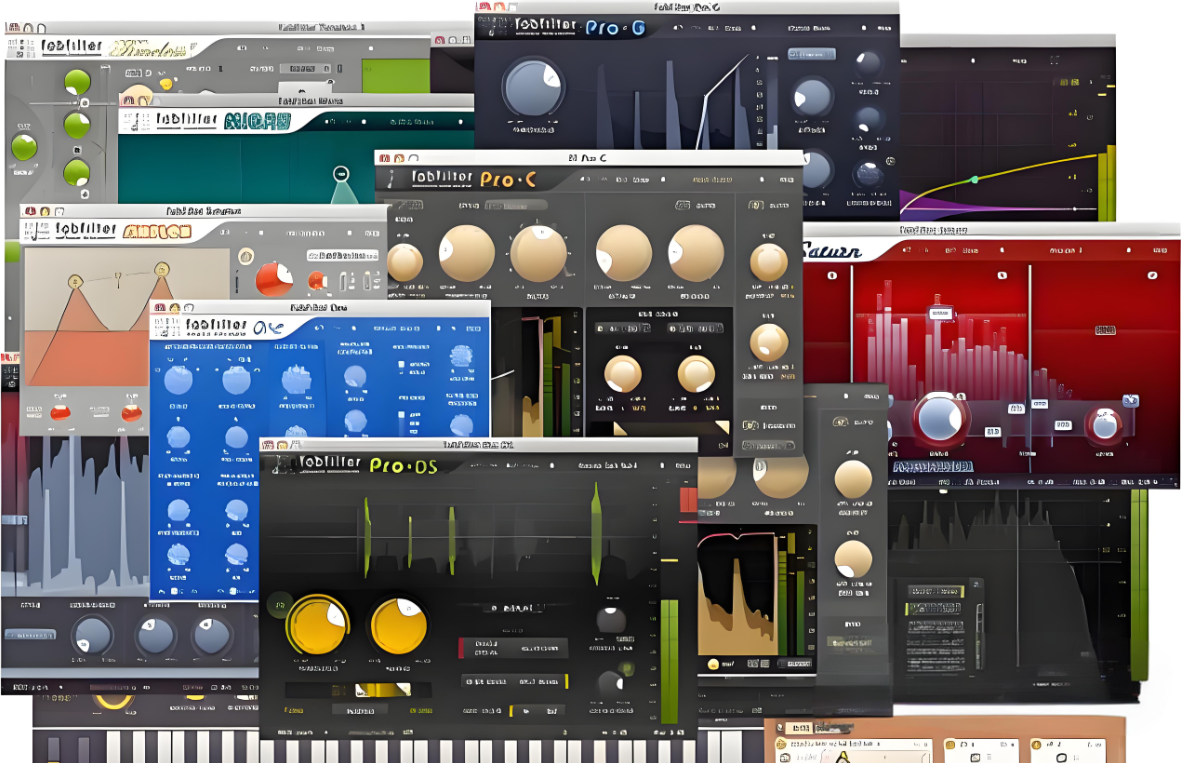The image size is (1181, 763).
Task: Click the small red knob beside the large red knob
Action: click(317, 281)
